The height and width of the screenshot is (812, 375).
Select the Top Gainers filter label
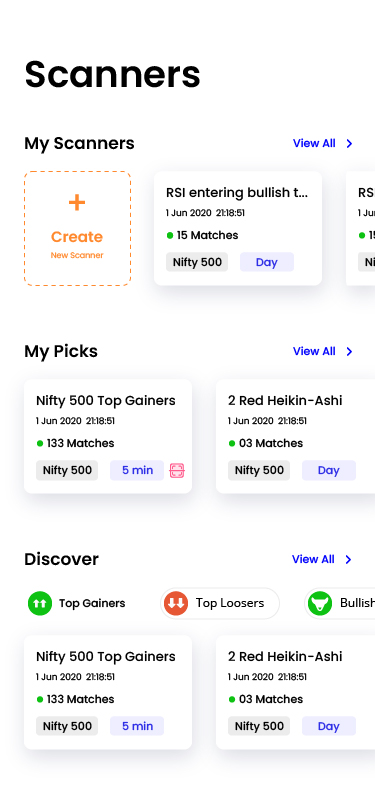coord(92,603)
